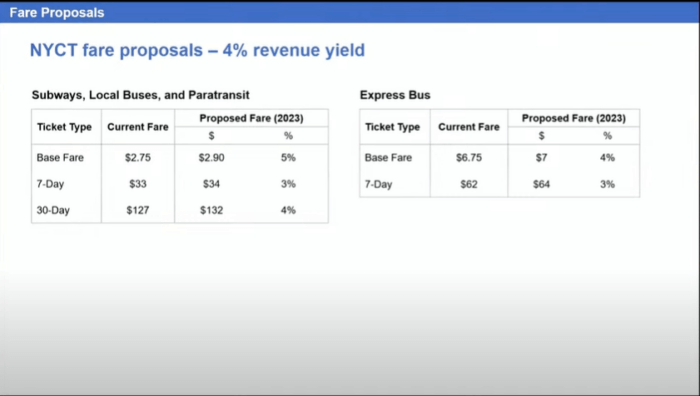
Task: Click the Express Bus $6.75 current fare
Action: coord(469,158)
